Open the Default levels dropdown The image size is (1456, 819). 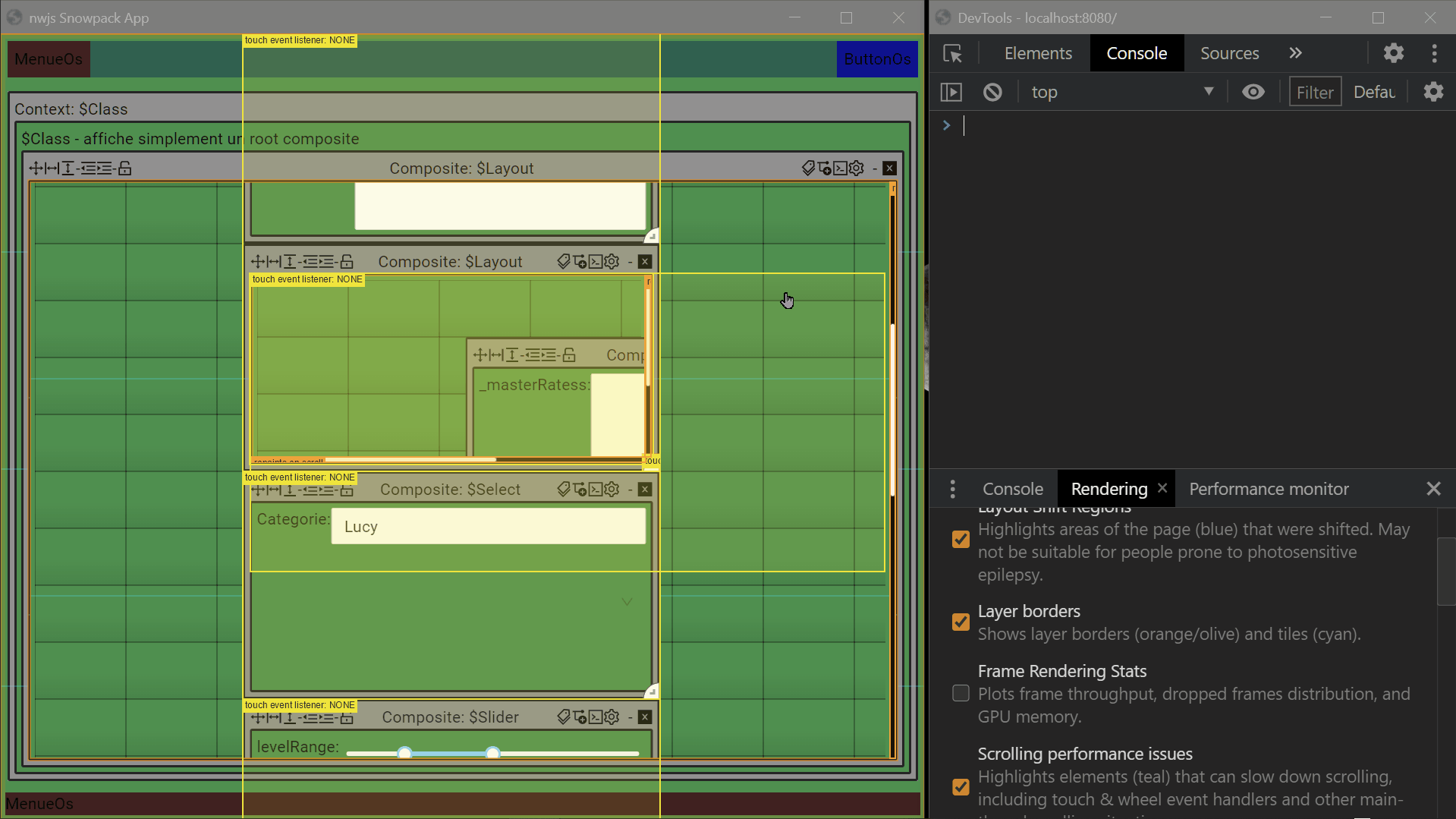tap(1375, 92)
